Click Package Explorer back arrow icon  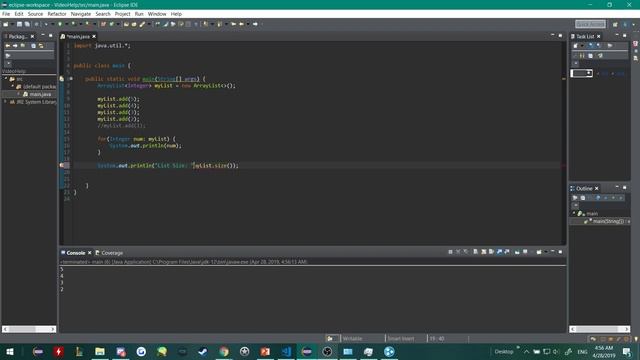click(x=7, y=46)
